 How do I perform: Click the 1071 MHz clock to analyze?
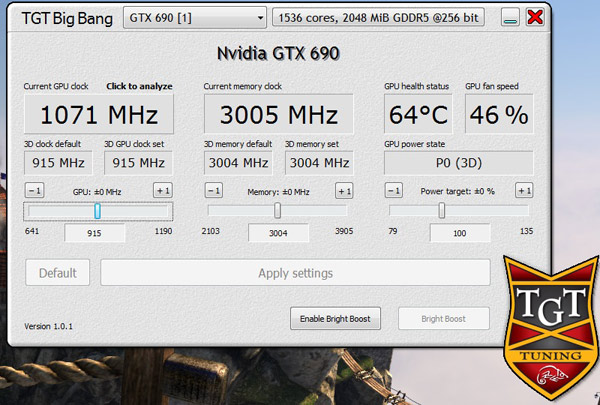tap(98, 115)
